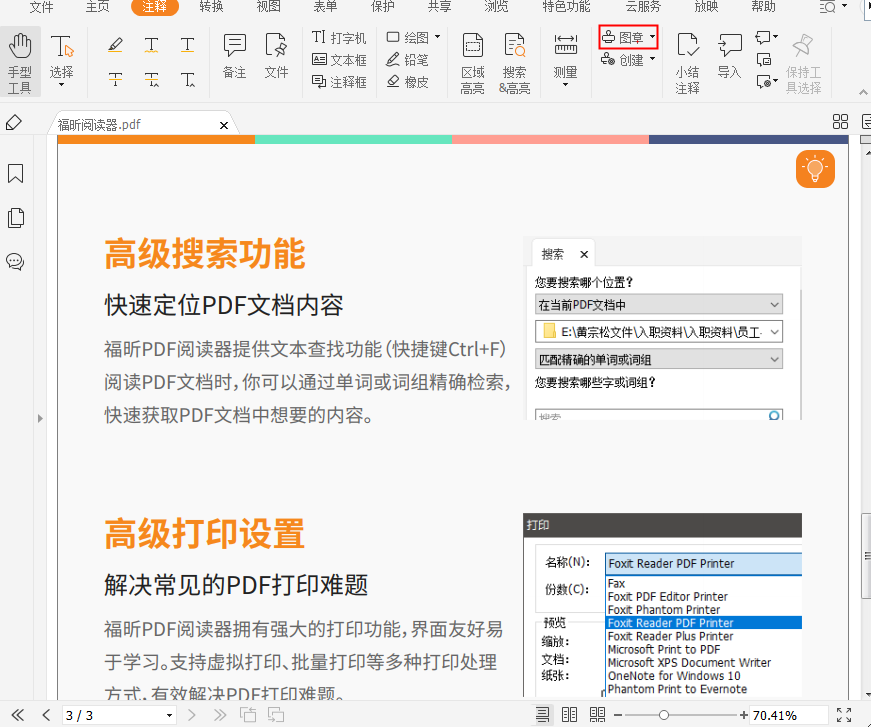Apply the Stamp (图章) tool
Viewport: 871px width, 727px height.
[x=618, y=36]
